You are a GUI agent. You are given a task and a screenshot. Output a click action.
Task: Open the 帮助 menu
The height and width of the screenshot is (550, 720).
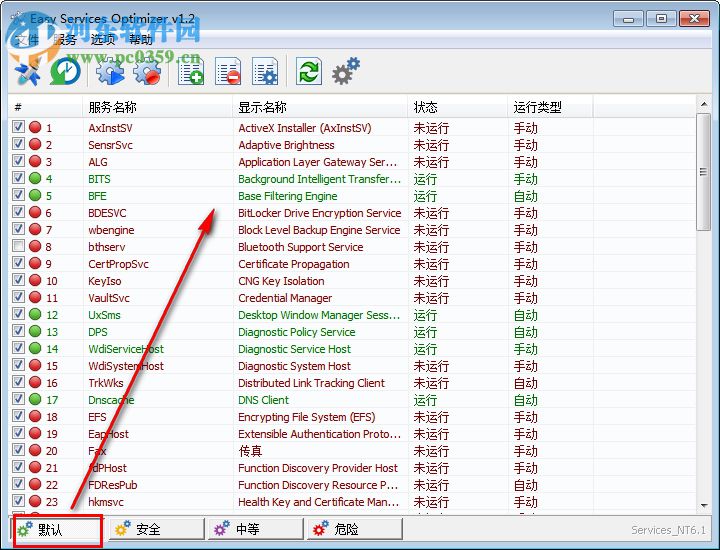(141, 40)
